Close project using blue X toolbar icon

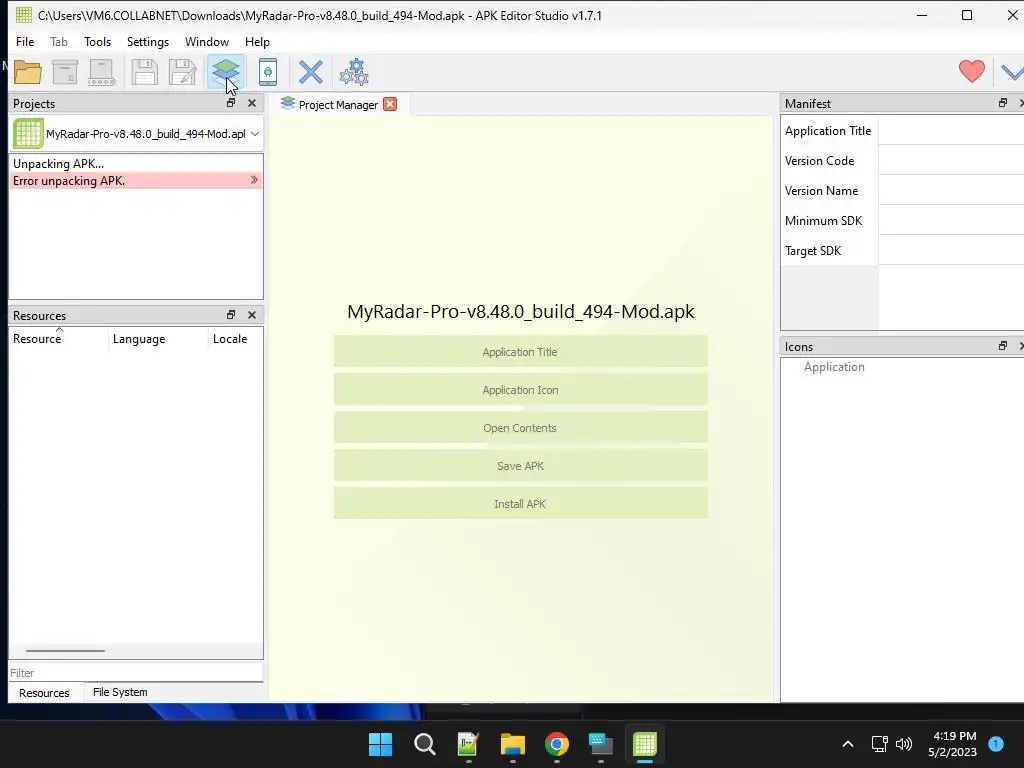coord(311,72)
